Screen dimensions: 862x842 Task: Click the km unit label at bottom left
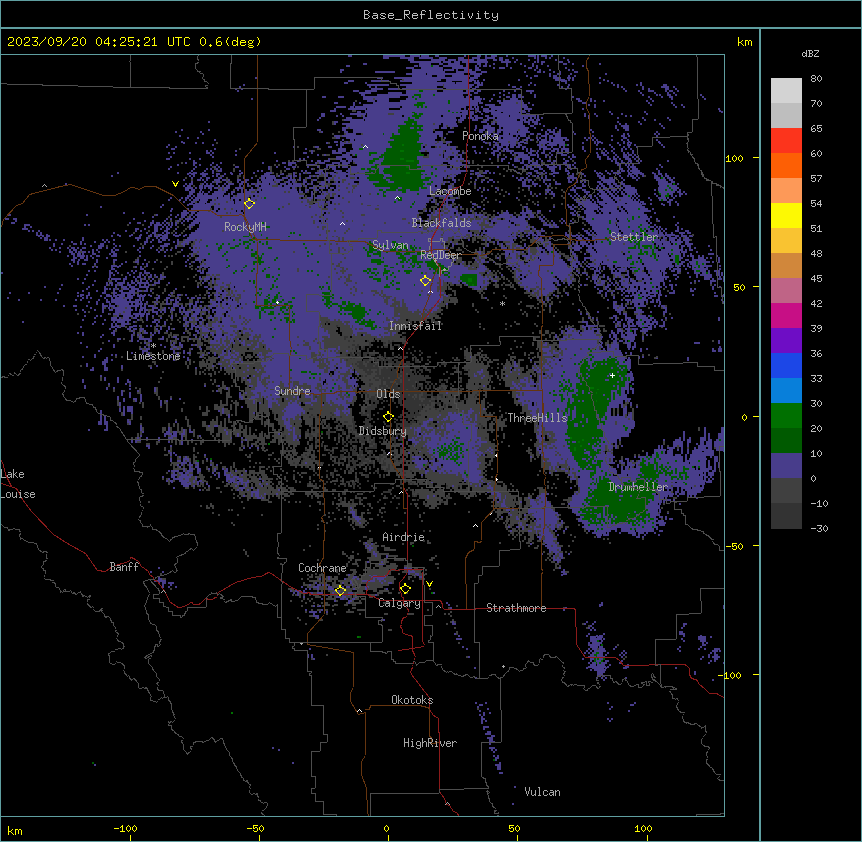(x=15, y=830)
